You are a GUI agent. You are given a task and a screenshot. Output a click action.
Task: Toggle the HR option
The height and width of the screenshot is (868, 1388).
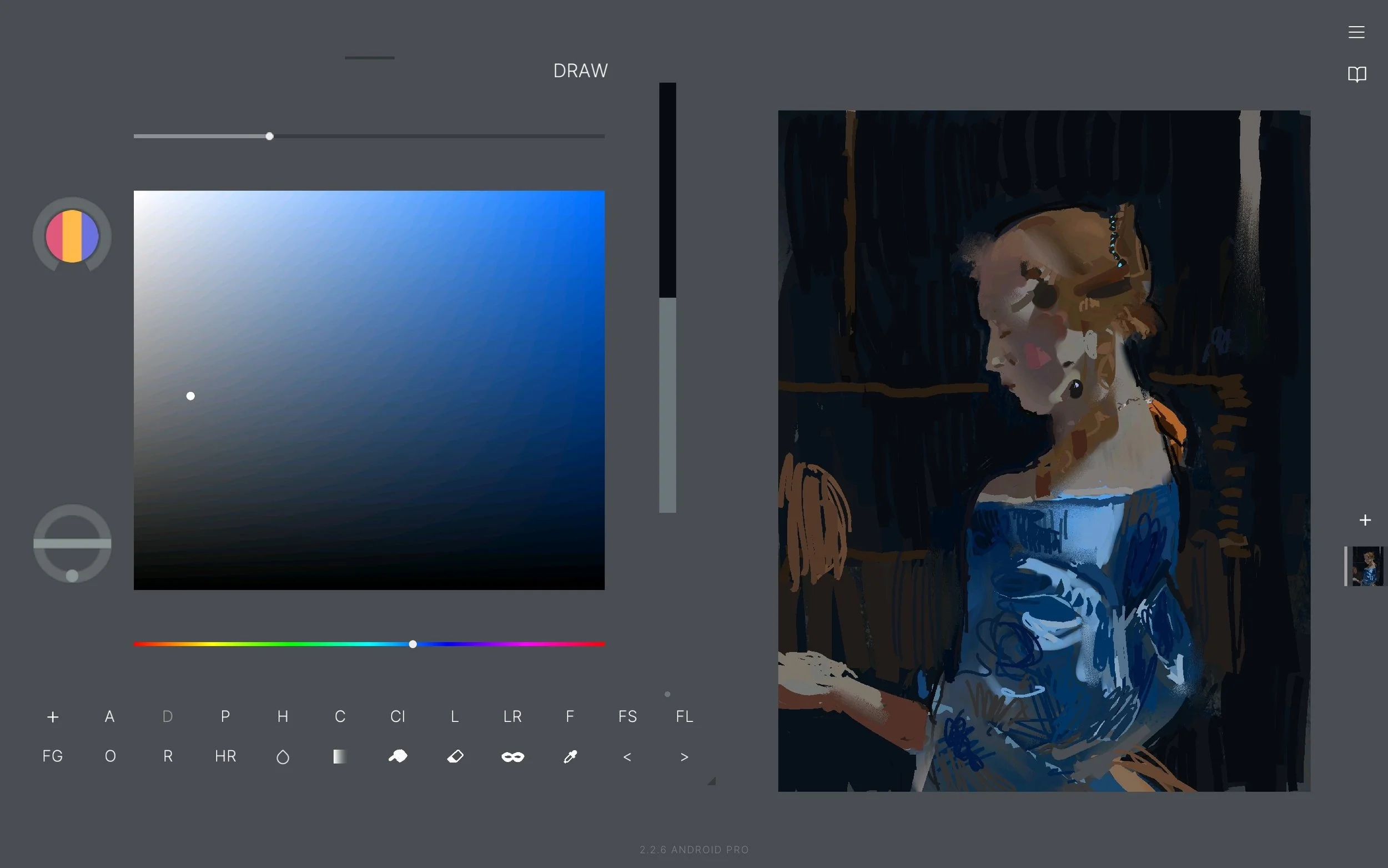coord(224,756)
